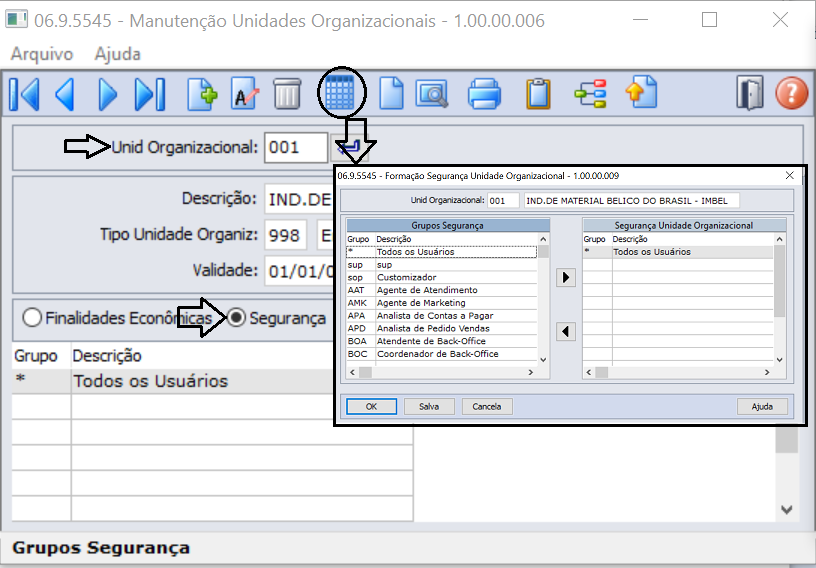The height and width of the screenshot is (568, 816).
Task: Click main grid Grupo column header
Action: click(35, 356)
